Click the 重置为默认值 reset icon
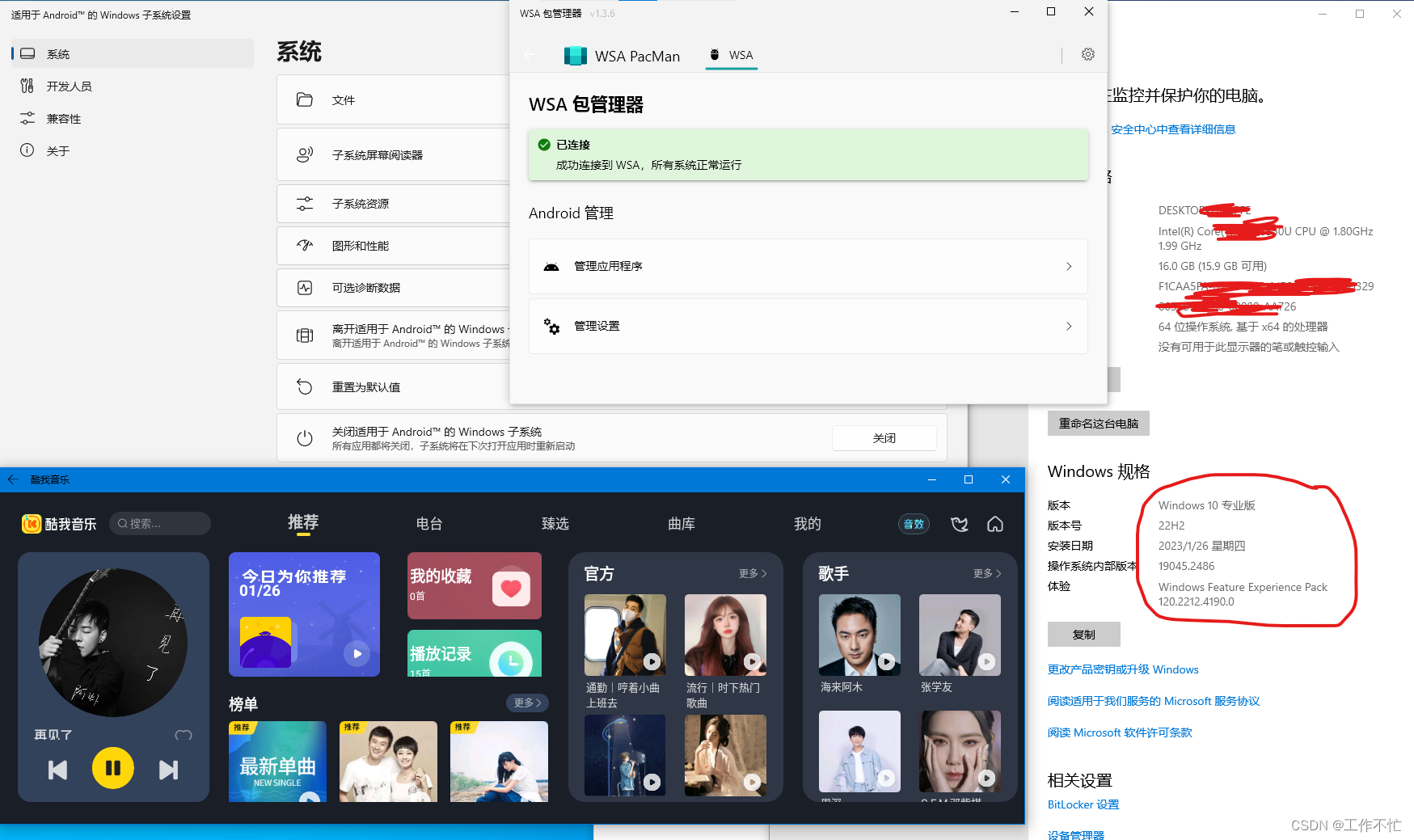Screen dimensions: 1414x840 pos(305,386)
